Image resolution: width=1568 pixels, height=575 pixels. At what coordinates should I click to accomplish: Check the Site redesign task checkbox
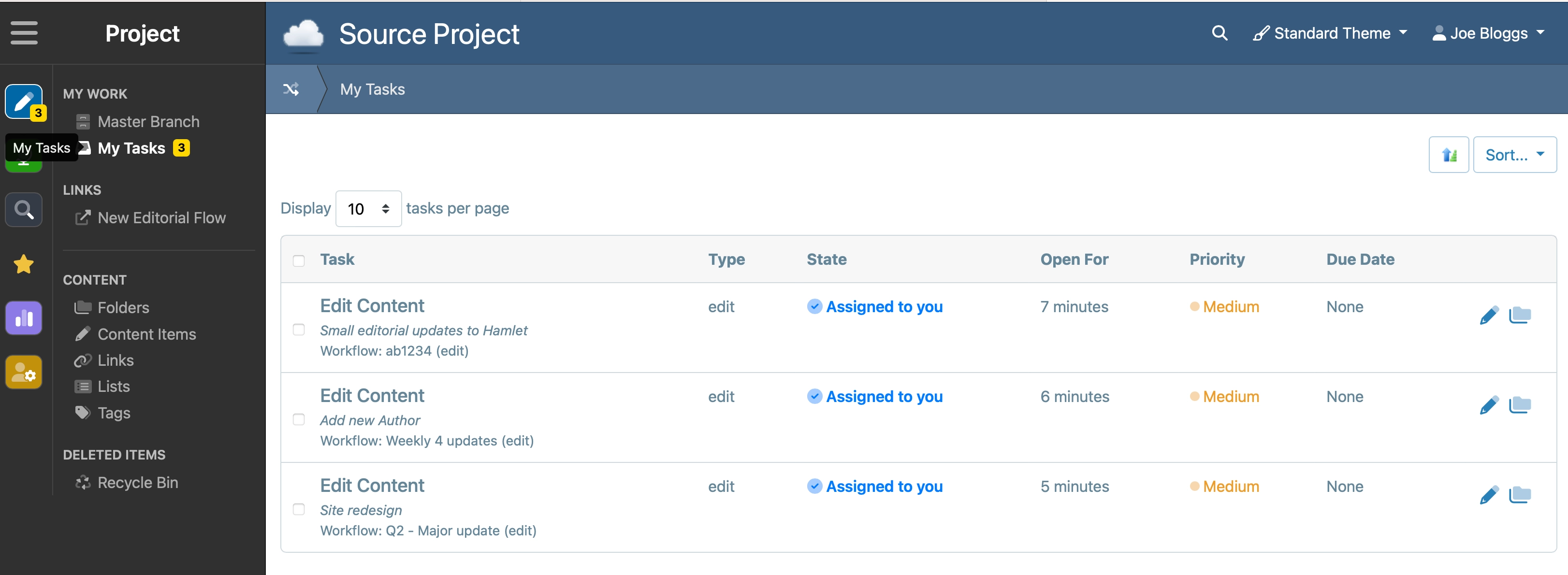coord(299,509)
